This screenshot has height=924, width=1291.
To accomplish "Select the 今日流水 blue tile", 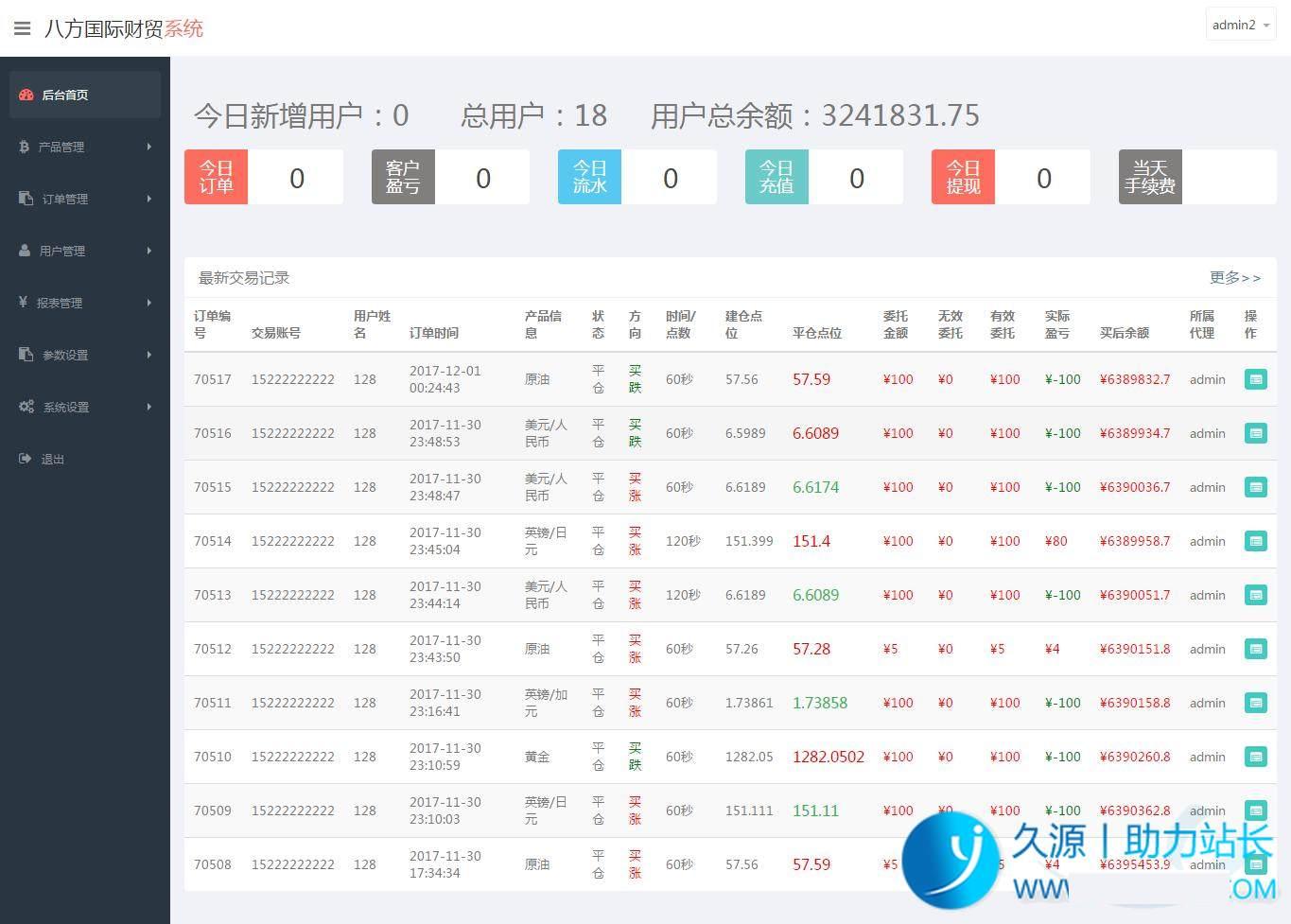I will (x=589, y=177).
